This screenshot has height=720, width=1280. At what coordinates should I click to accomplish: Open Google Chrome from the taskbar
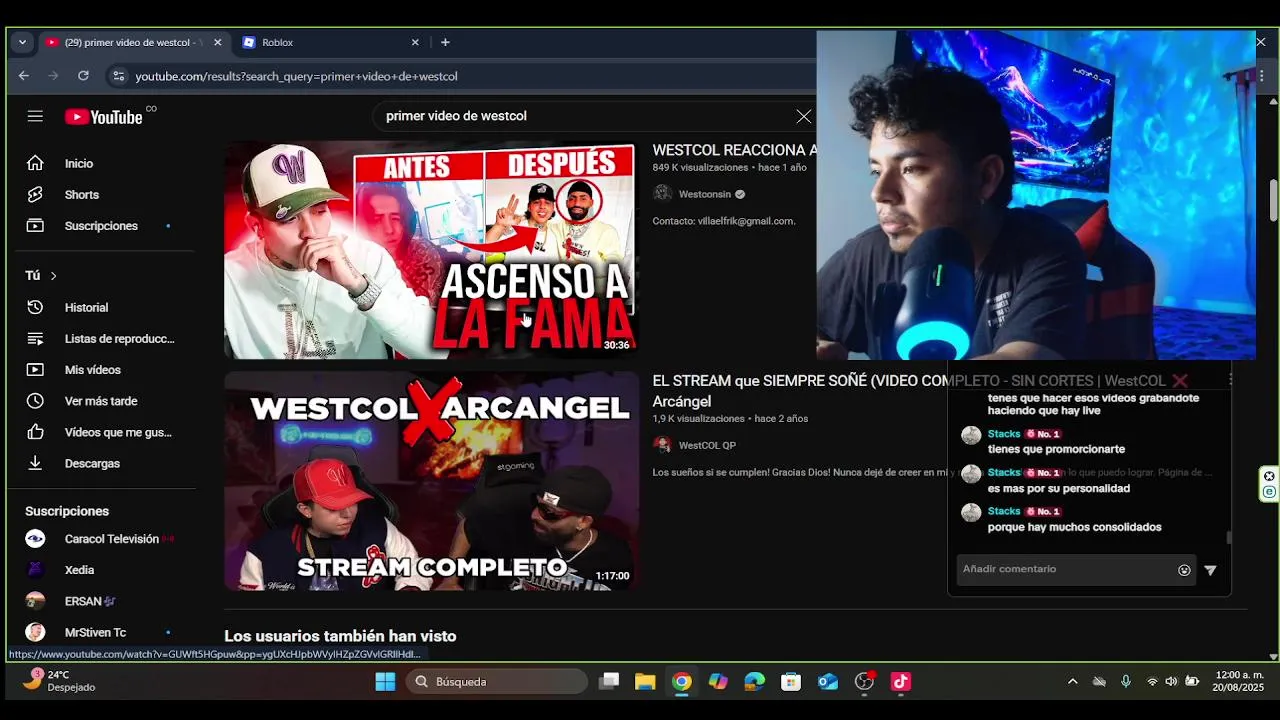pyautogui.click(x=681, y=682)
